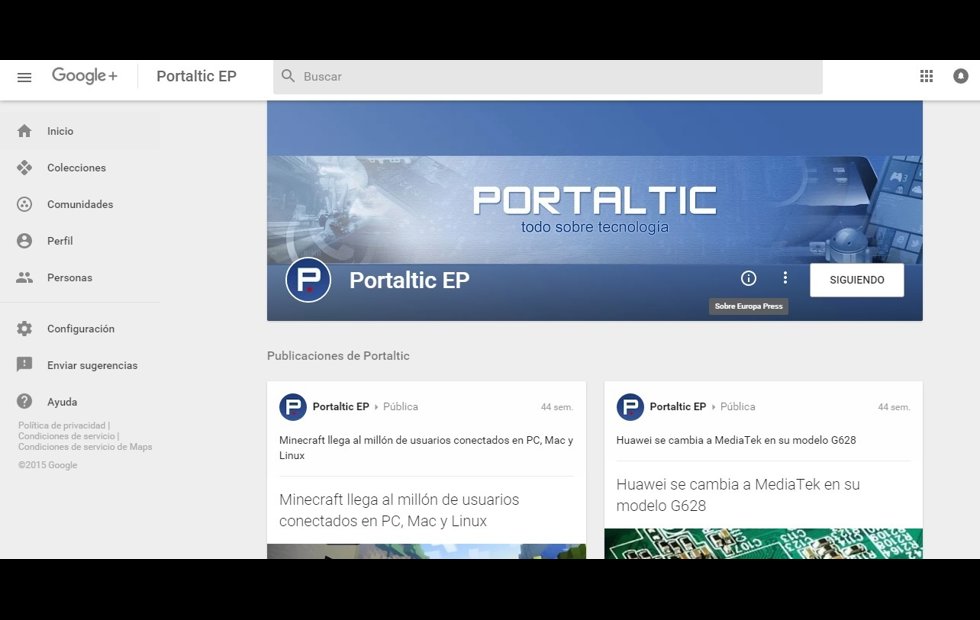The width and height of the screenshot is (980, 620).
Task: Go to Inicio in the sidebar
Action: pos(60,131)
